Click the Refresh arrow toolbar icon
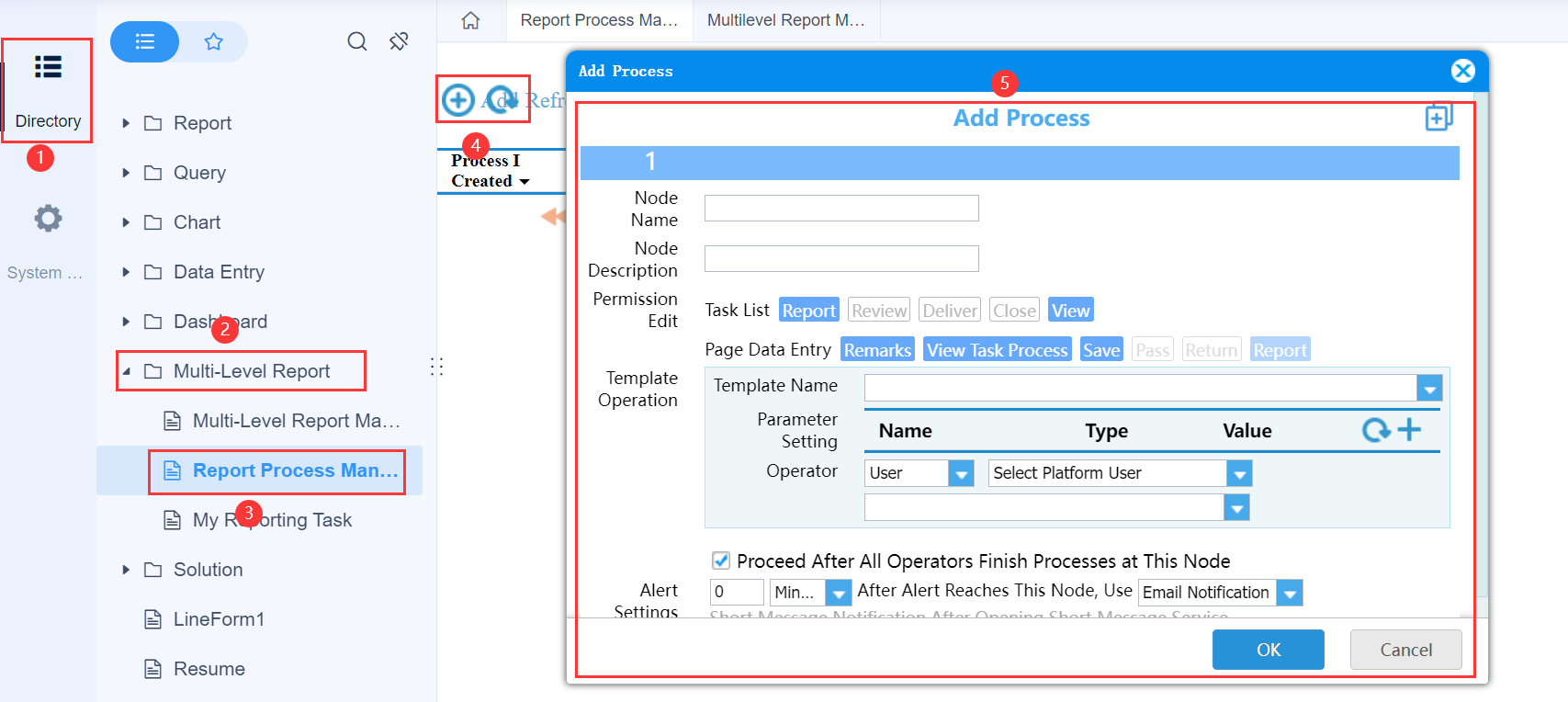The height and width of the screenshot is (702, 1568). point(502,99)
